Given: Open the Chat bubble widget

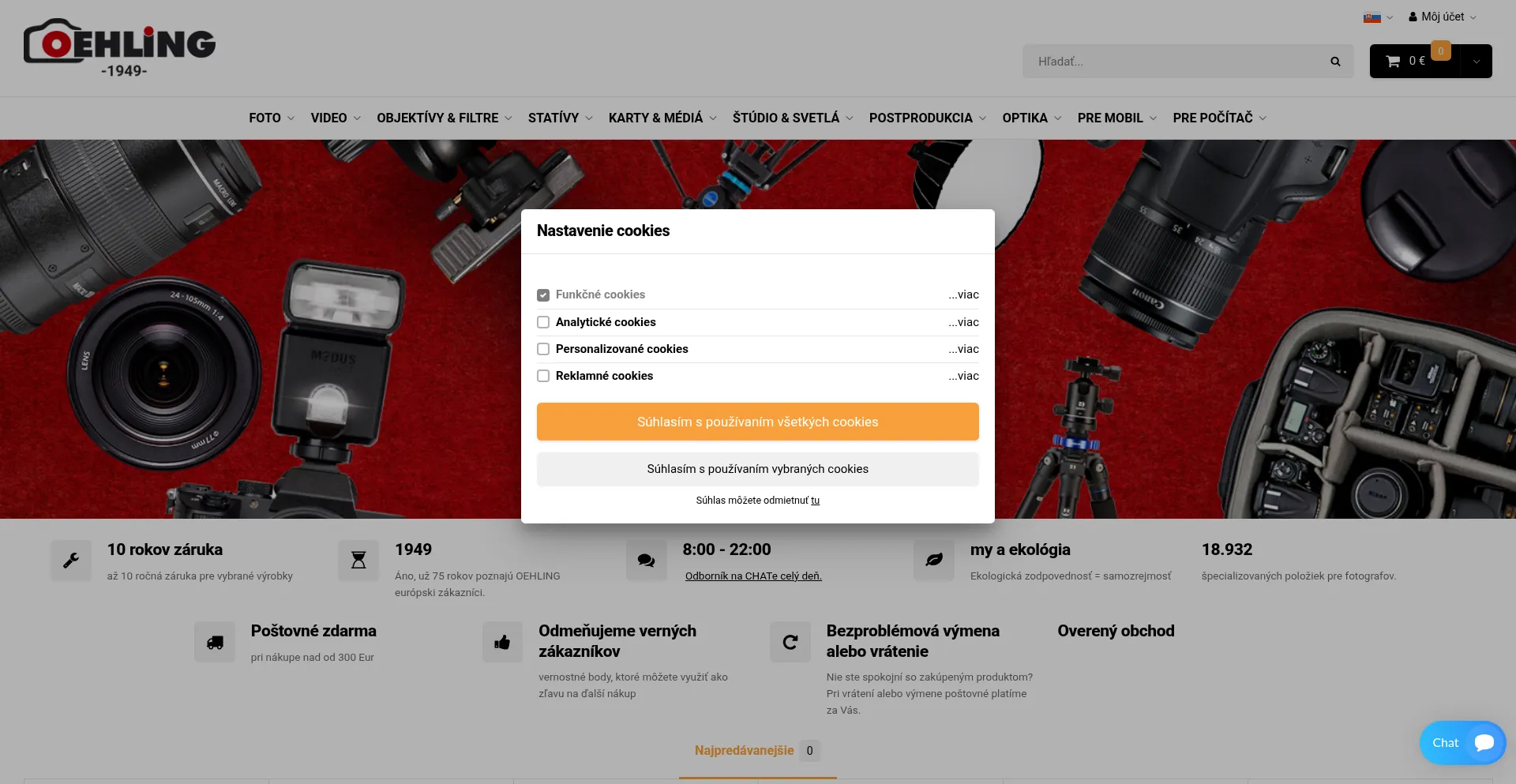Looking at the screenshot, I should pos(1462,743).
